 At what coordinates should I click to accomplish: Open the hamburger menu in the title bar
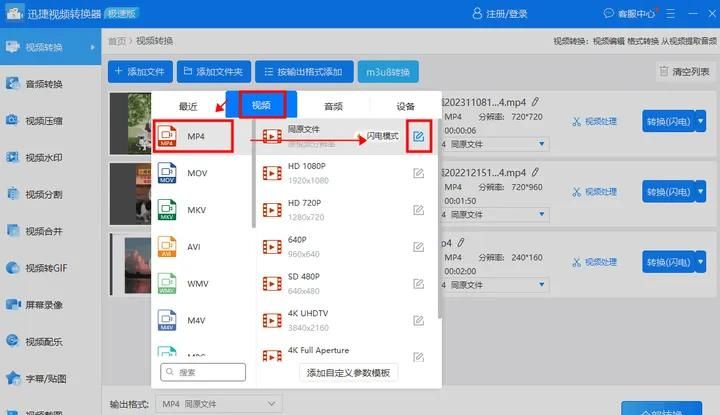pyautogui.click(x=670, y=14)
